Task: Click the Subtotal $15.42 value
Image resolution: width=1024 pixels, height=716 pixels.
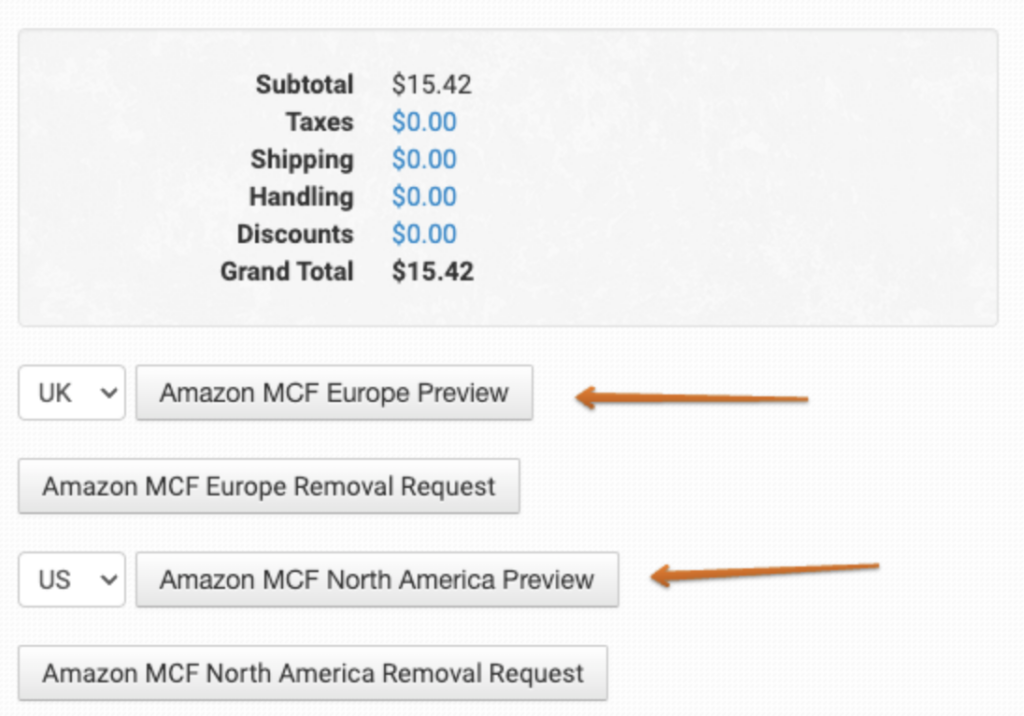Action: 432,85
